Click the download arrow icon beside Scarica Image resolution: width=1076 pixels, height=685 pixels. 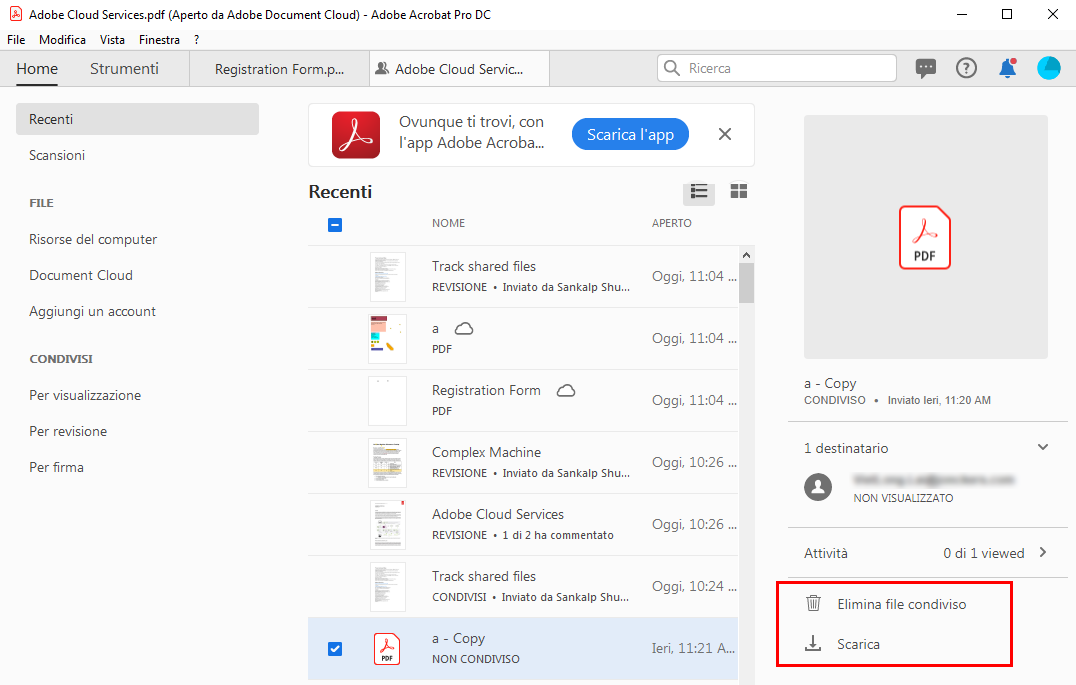813,643
